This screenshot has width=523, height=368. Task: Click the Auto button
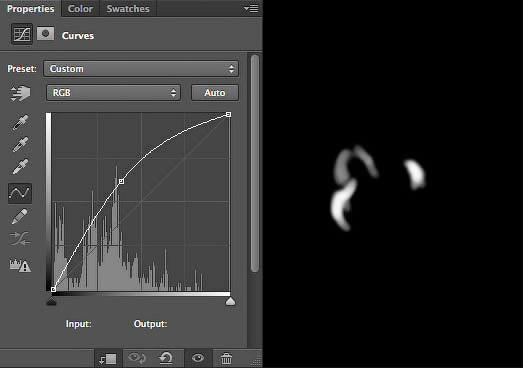215,93
